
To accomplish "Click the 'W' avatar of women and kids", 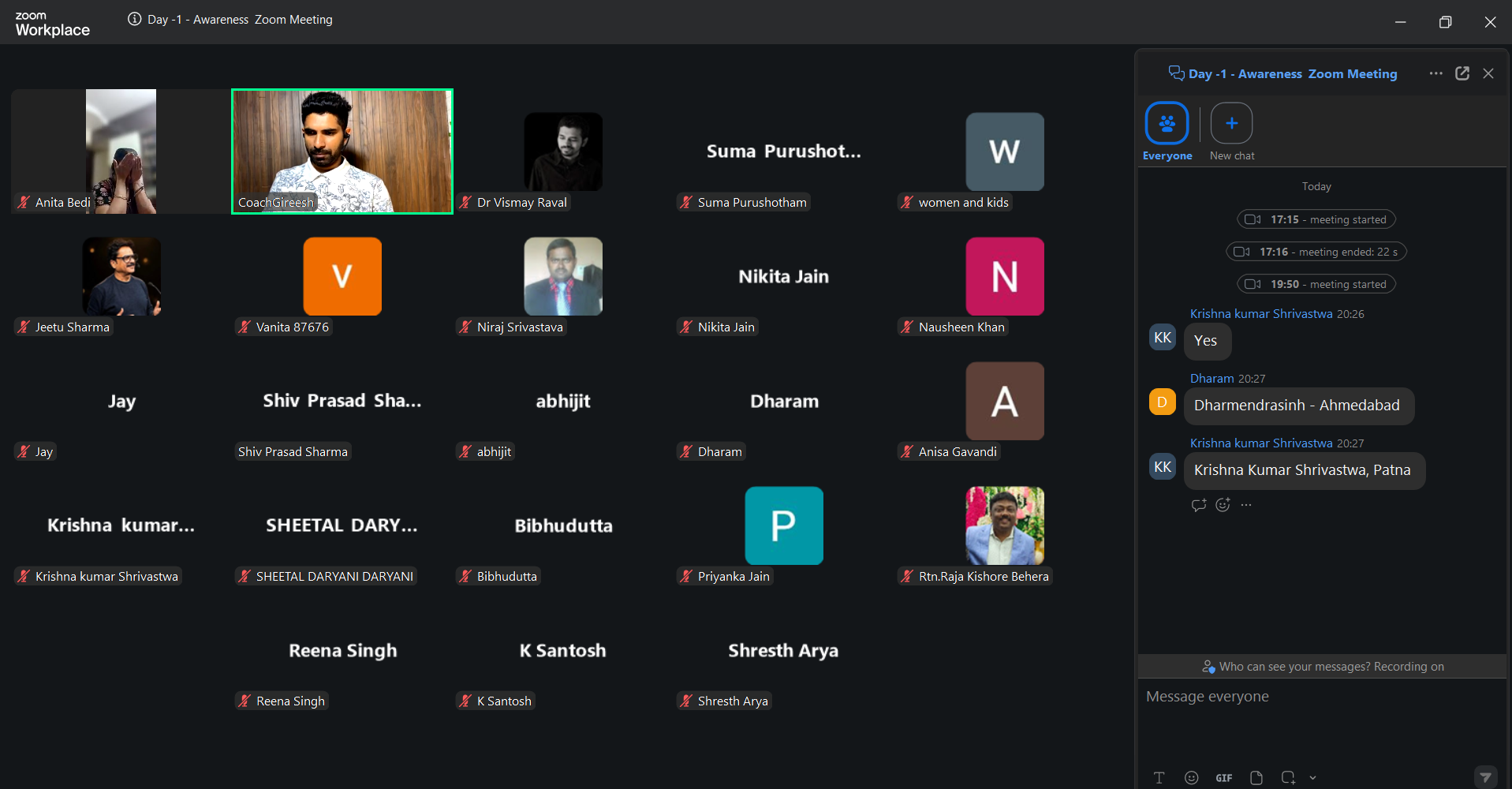I will [x=1005, y=151].
